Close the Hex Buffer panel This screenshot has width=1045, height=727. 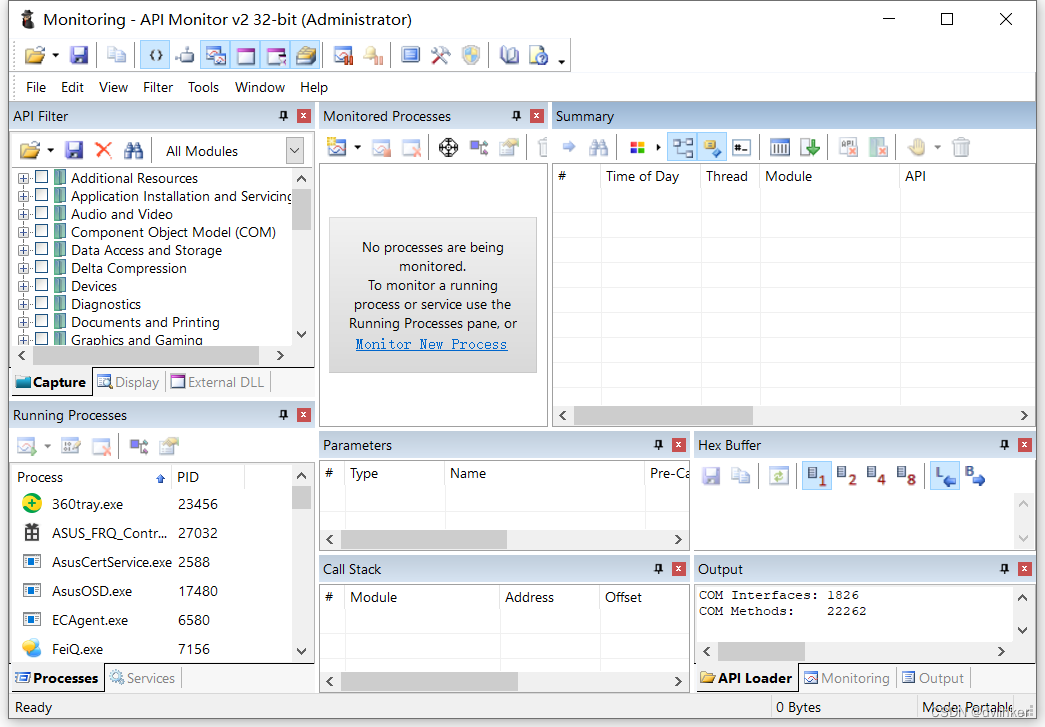pos(1025,445)
